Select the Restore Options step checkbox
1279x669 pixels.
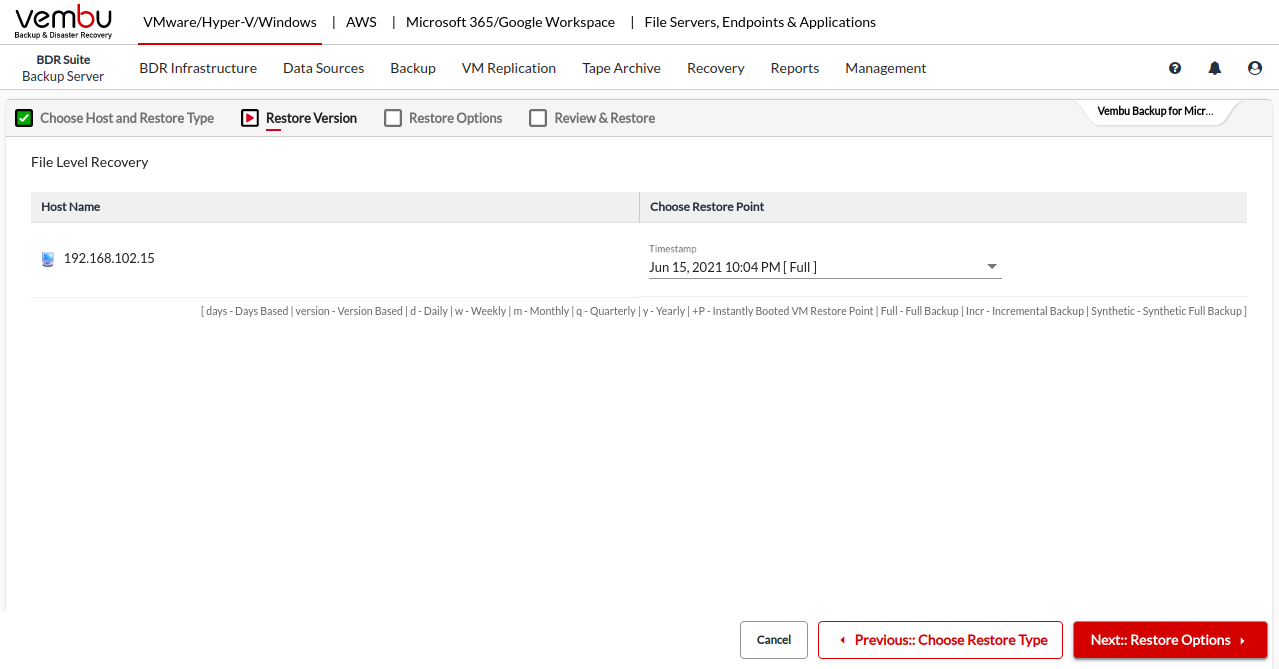(x=392, y=118)
